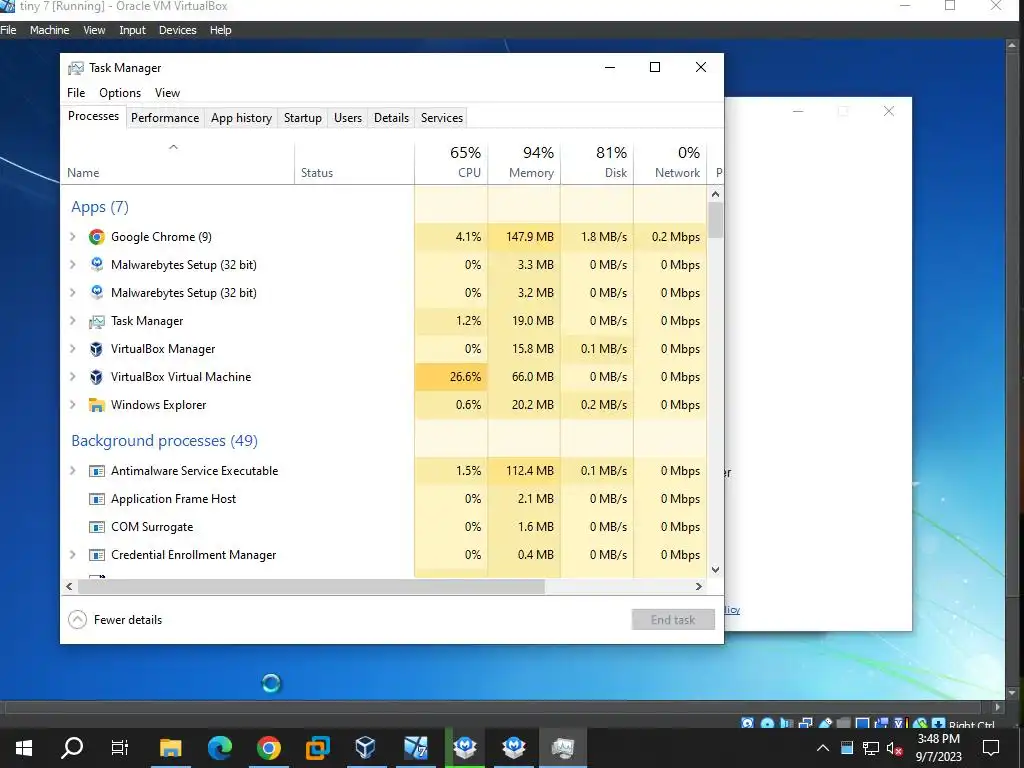
Task: Click the Google Chrome process icon
Action: click(97, 237)
